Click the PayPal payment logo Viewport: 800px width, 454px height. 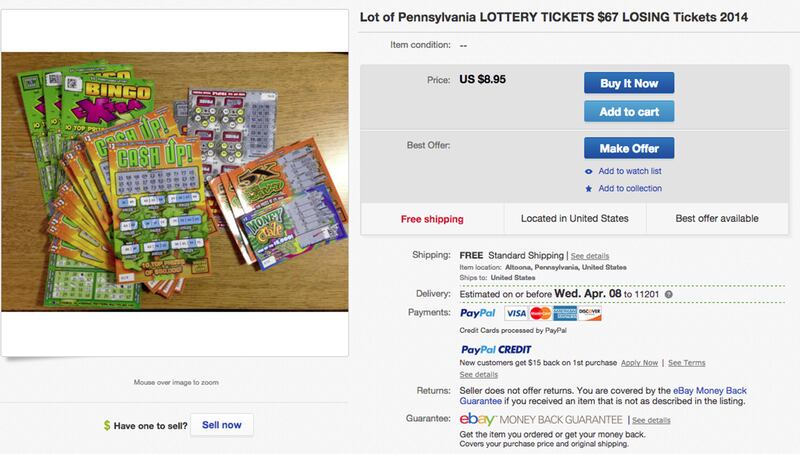point(475,315)
